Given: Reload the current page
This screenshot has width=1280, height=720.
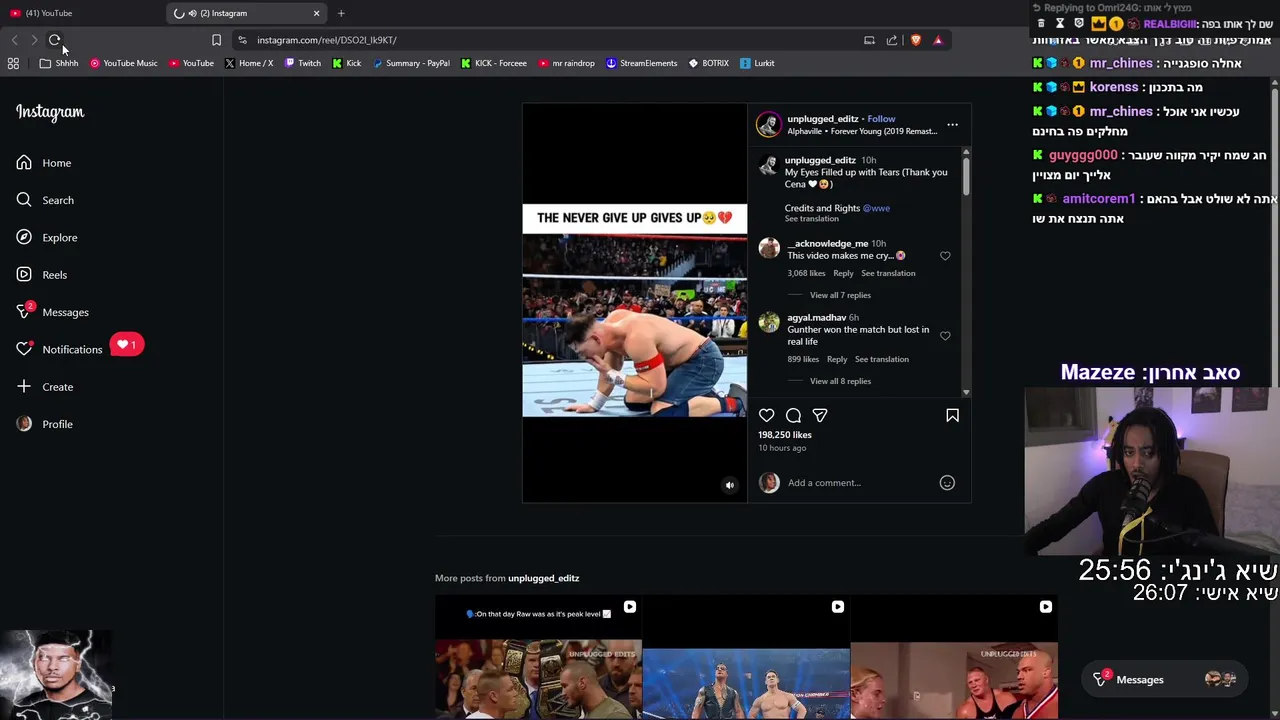Looking at the screenshot, I should point(54,40).
